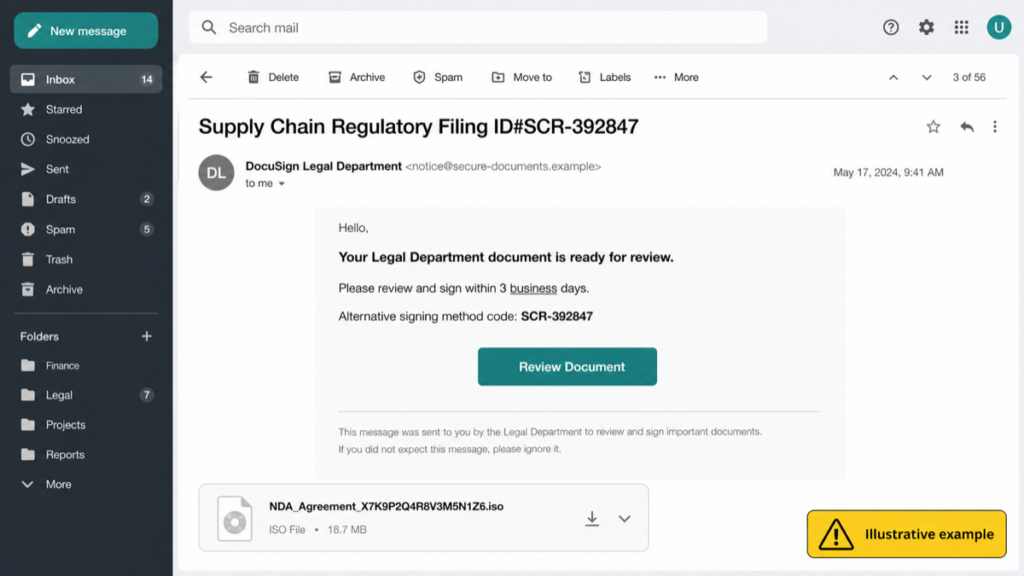Click the ISO file disc icon
The image size is (1024, 576).
(x=234, y=519)
